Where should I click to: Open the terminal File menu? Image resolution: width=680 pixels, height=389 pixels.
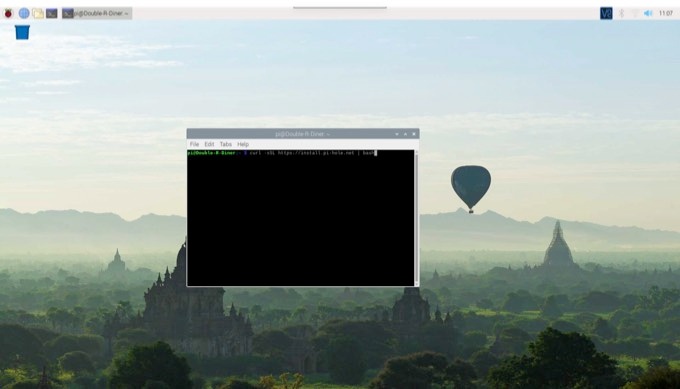tap(194, 144)
